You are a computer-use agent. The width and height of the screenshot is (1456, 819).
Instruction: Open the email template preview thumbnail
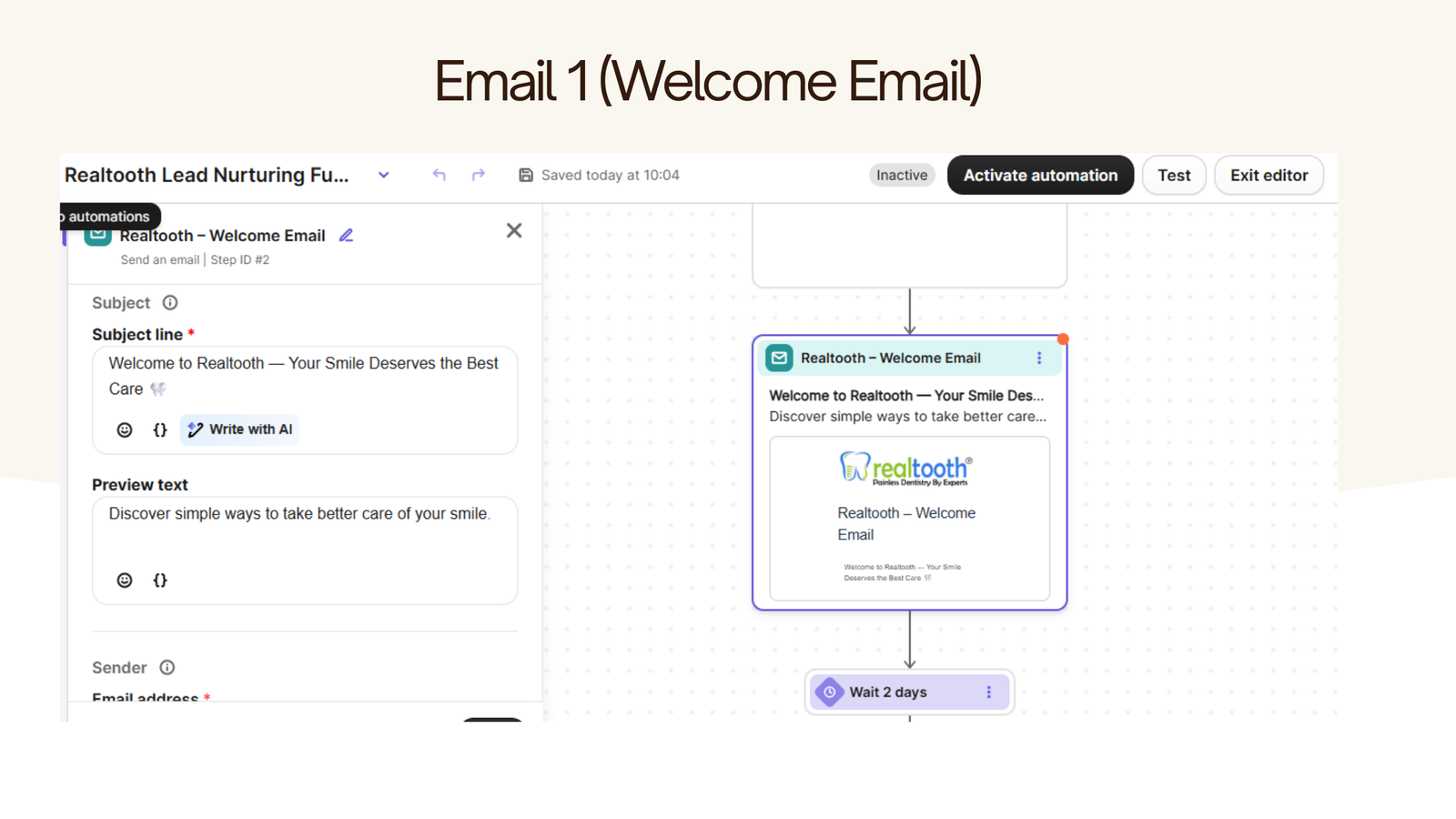909,519
